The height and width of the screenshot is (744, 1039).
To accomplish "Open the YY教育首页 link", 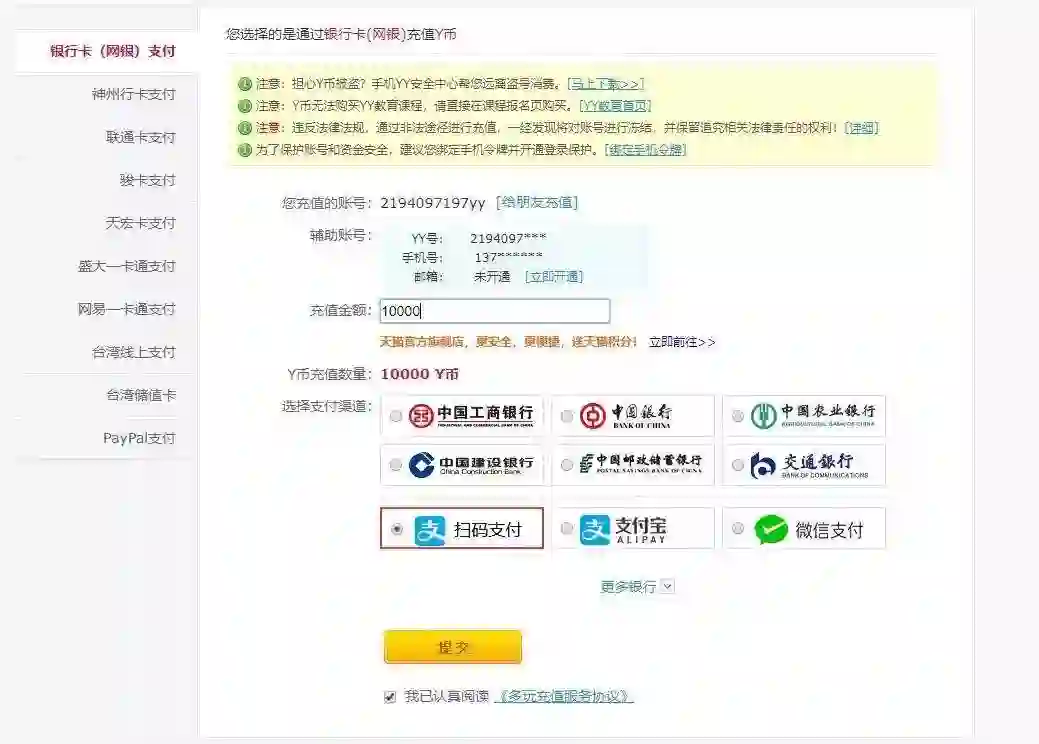I will [x=615, y=106].
